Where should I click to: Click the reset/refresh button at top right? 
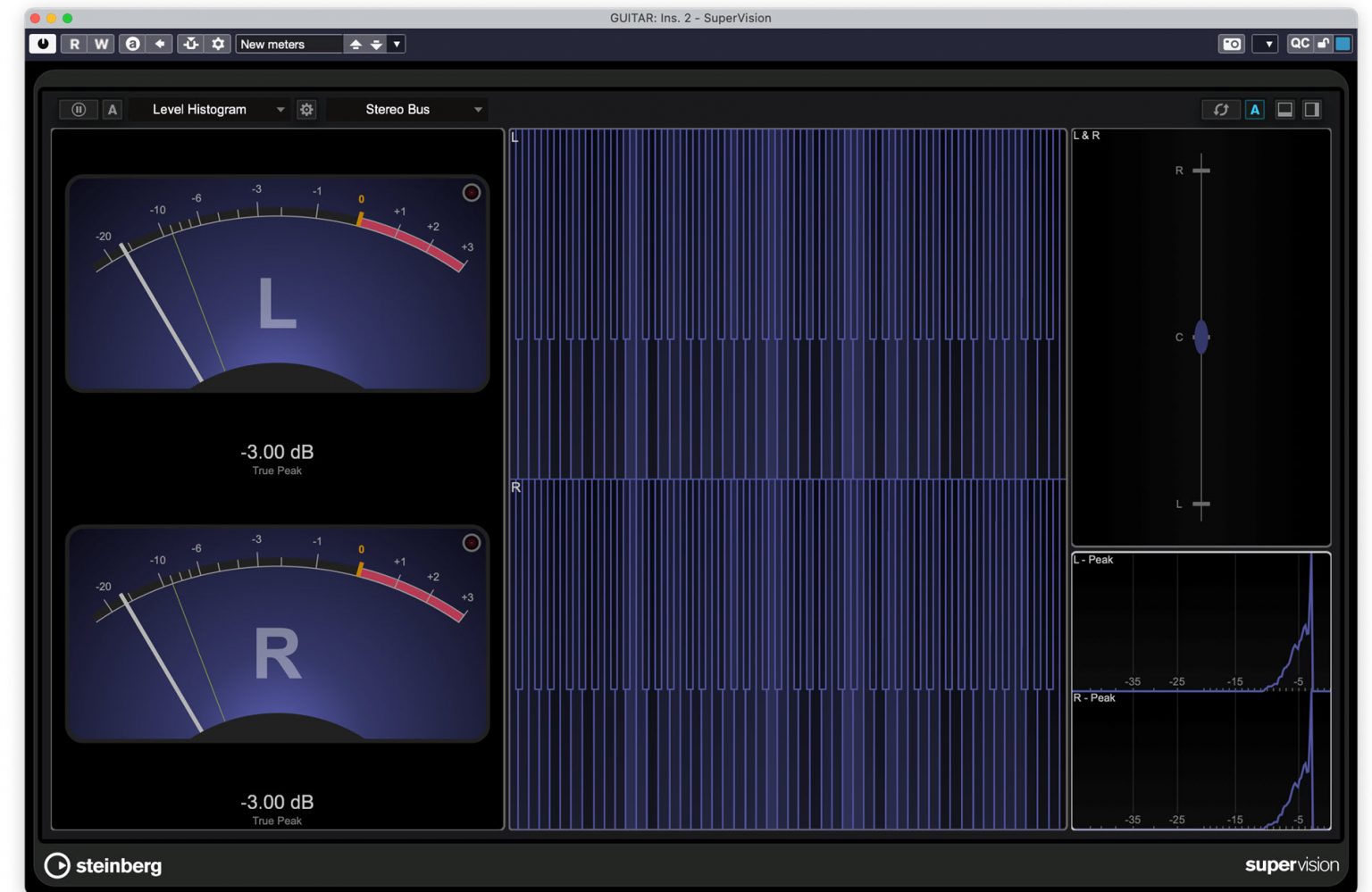(x=1221, y=109)
